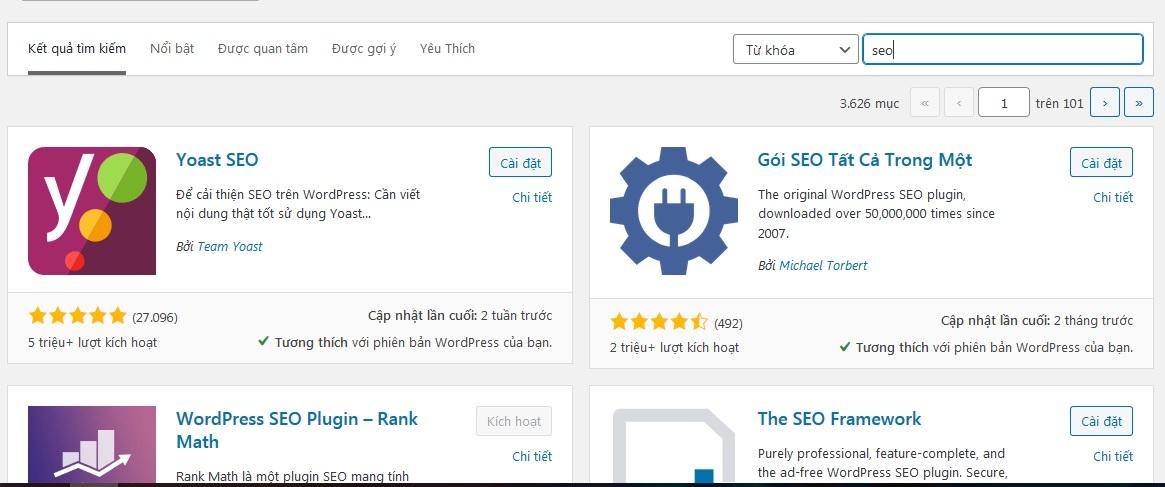1165x487 pixels.
Task: Click Gói SEO Tất Cả Trong Một star rating
Action: [x=659, y=322]
